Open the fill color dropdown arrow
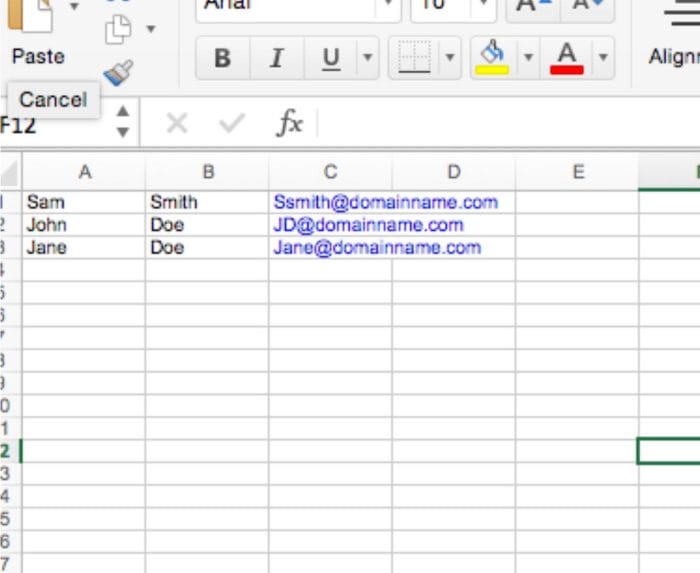The image size is (700, 573). click(x=529, y=58)
